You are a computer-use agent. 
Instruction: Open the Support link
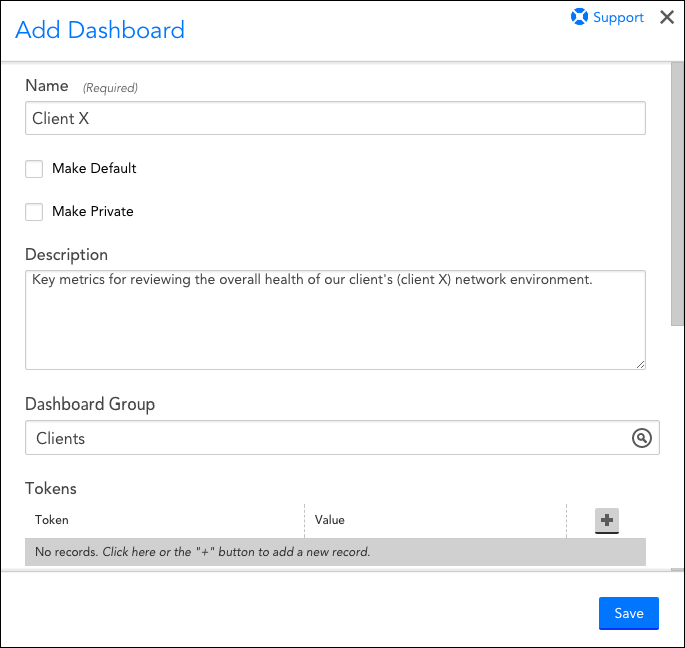(x=618, y=17)
